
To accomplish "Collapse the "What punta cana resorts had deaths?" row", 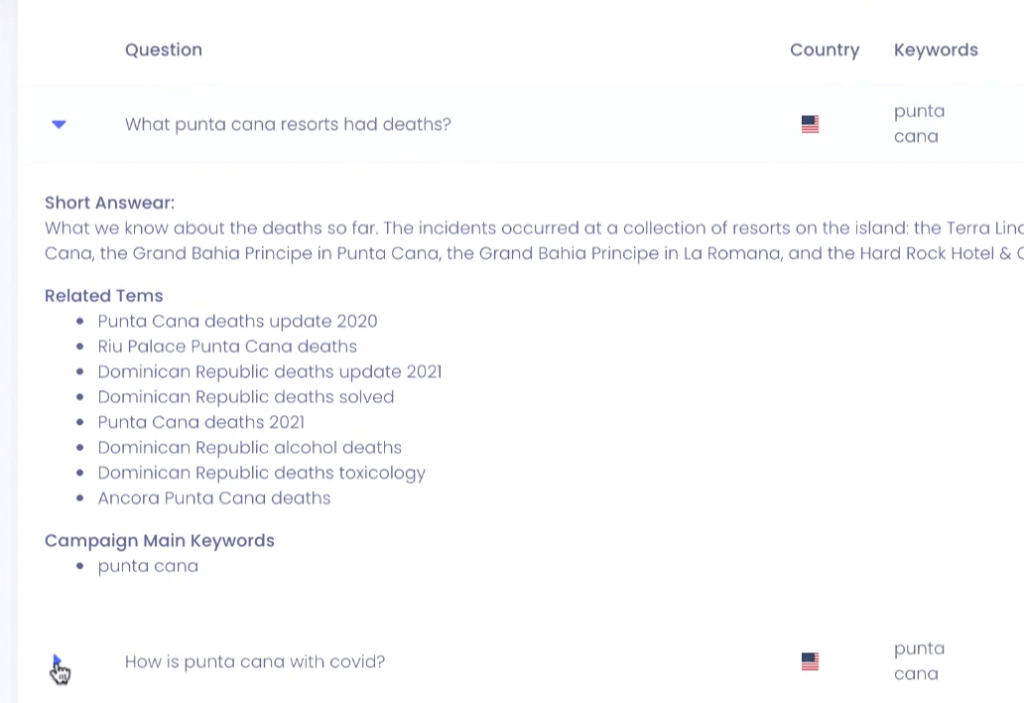I will click(58, 124).
